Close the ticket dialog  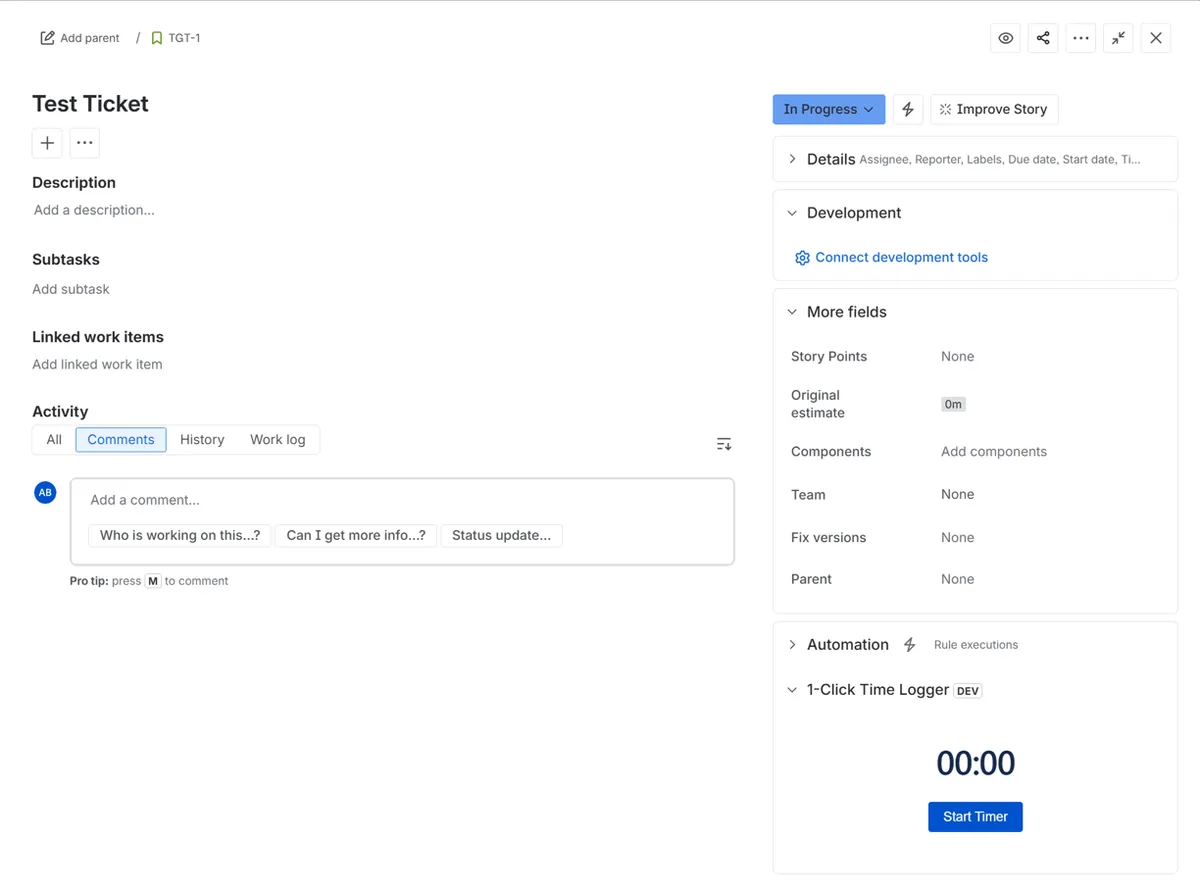pyautogui.click(x=1156, y=38)
